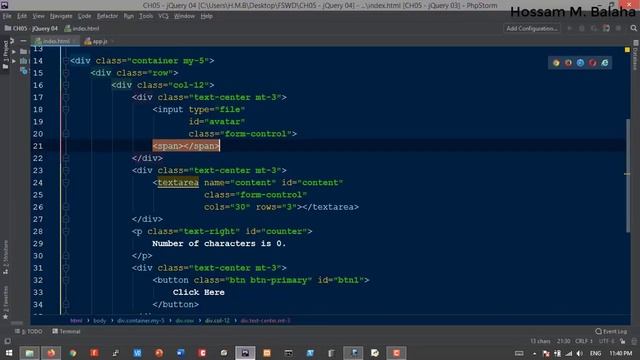
Task: Select 'div.row' in the editor breadcrumb
Action: coord(184,321)
